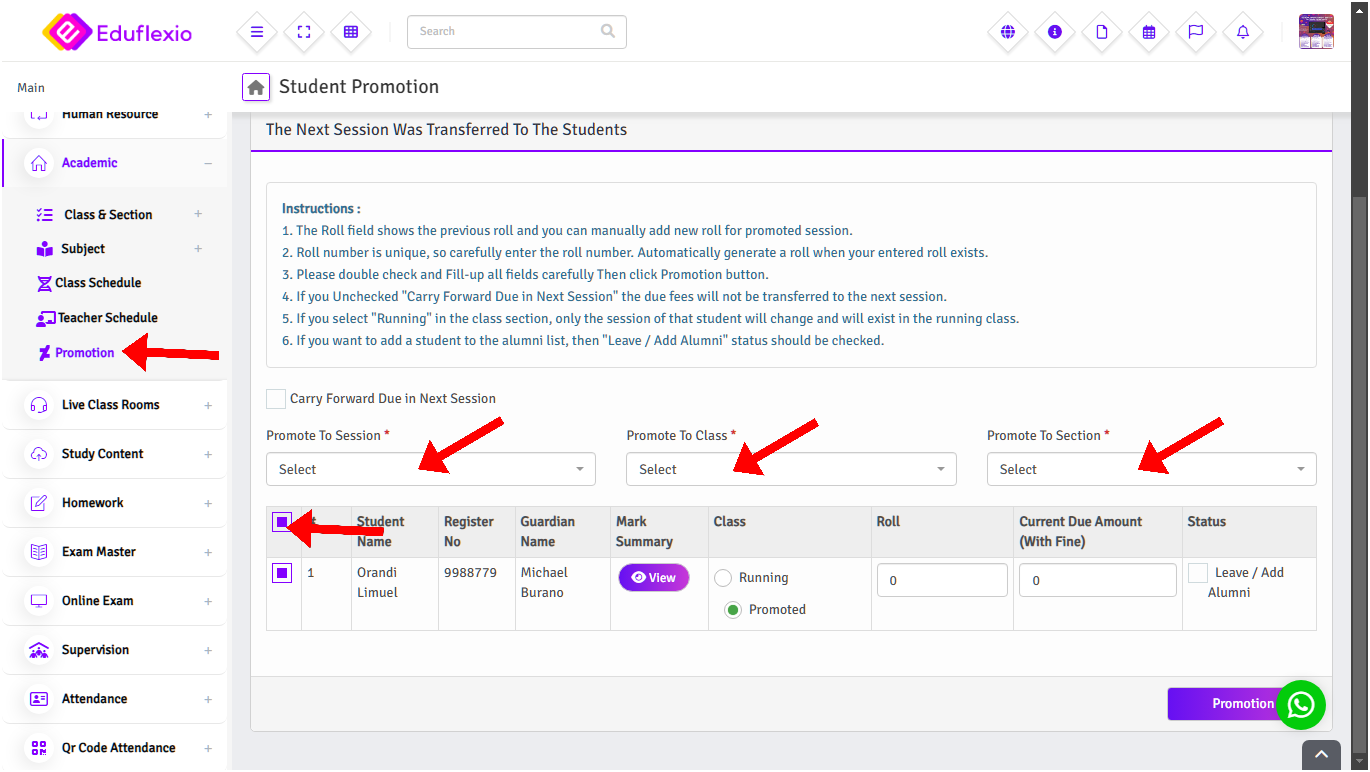Open WhatsApp chat floating icon

[x=1301, y=705]
